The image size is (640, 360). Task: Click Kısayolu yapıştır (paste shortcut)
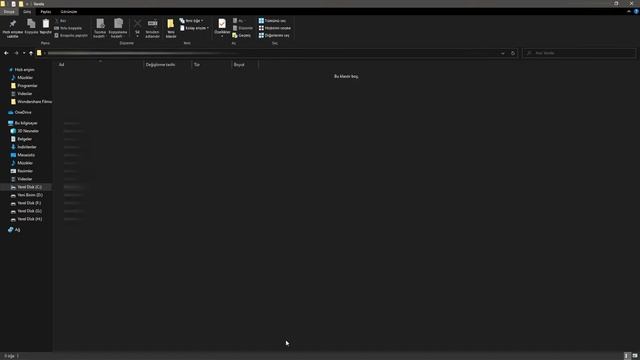point(71,36)
